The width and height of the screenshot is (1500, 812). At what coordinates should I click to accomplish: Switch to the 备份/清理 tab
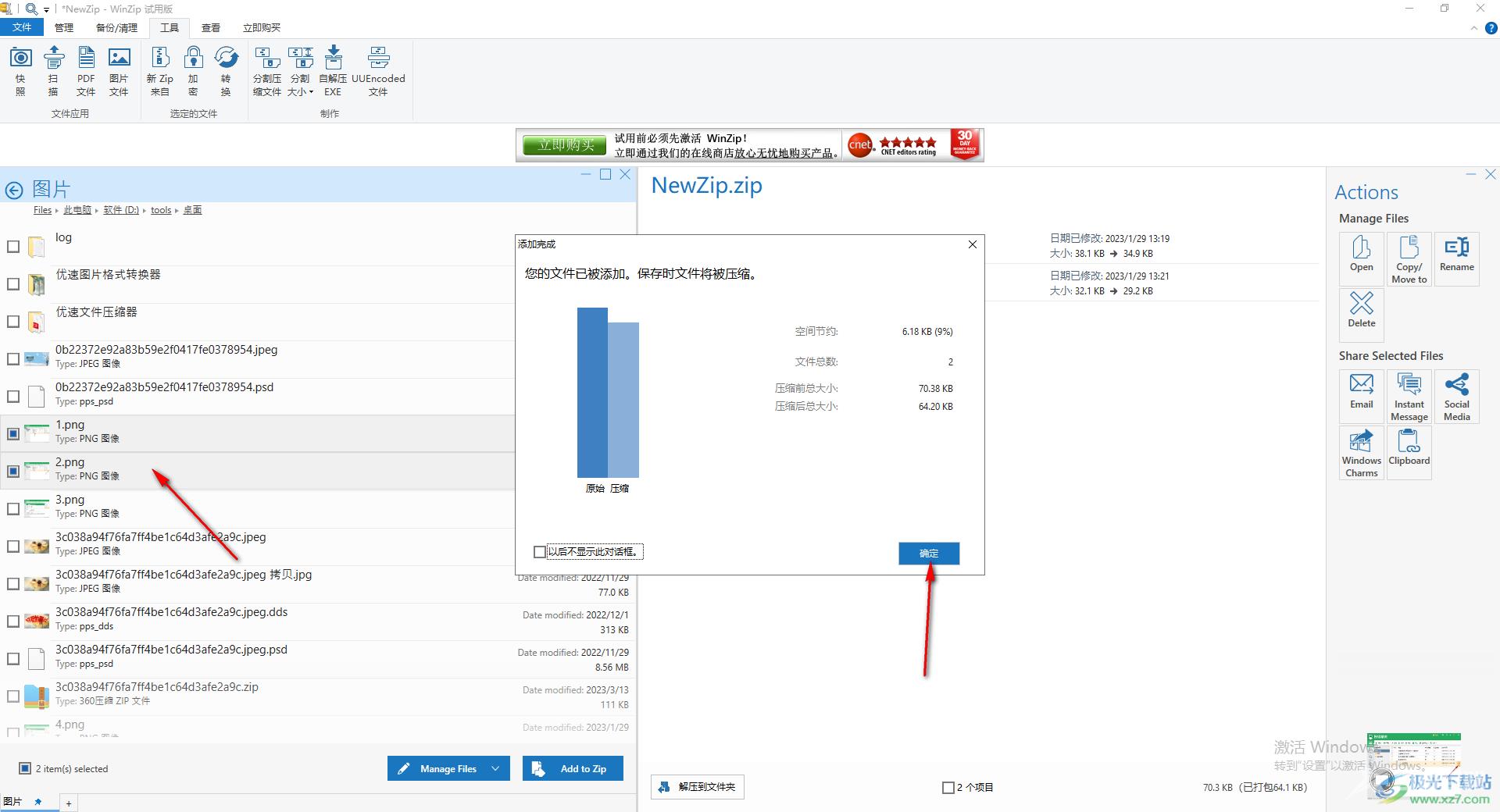point(116,27)
